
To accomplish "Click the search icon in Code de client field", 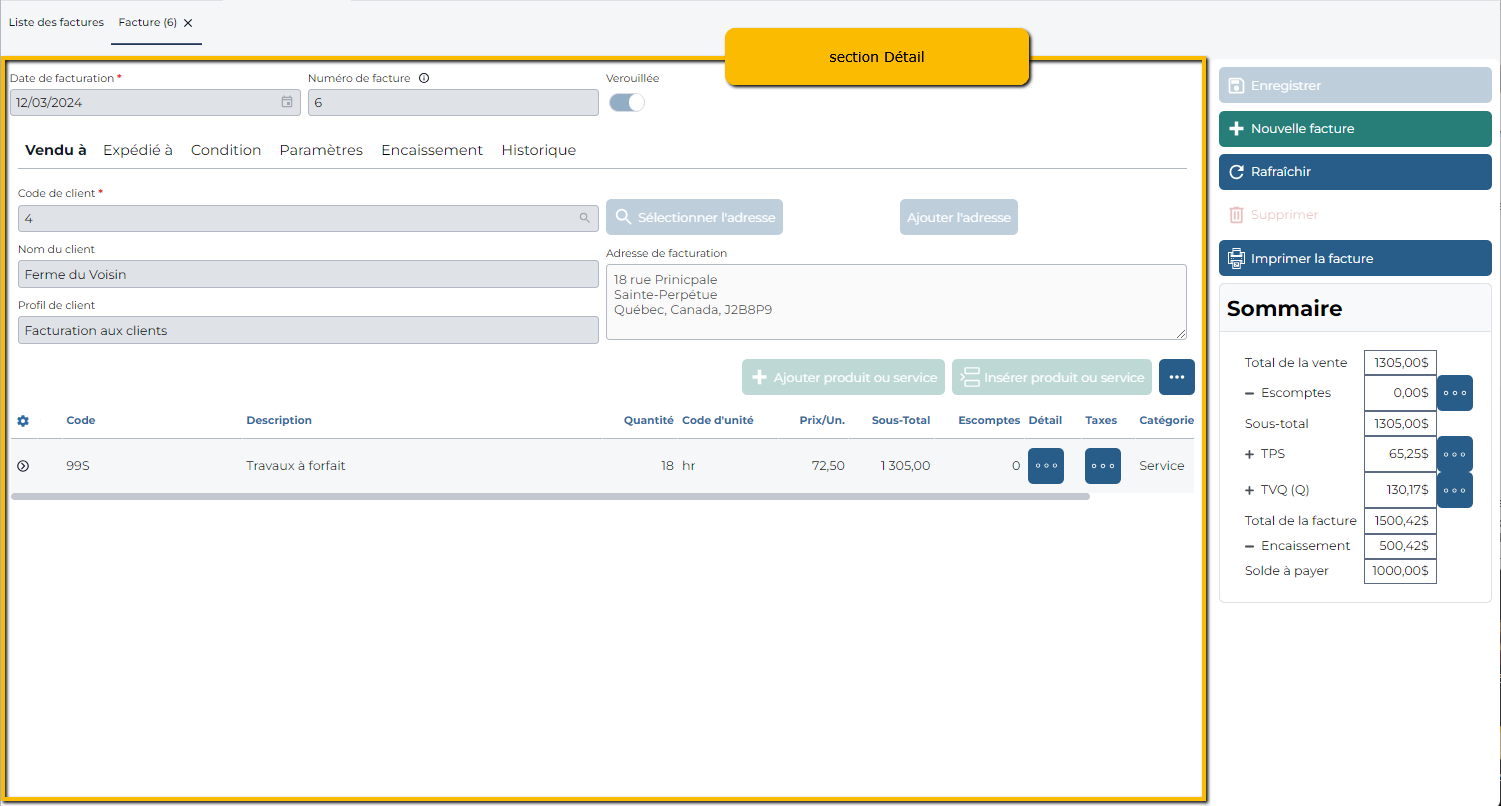I will tap(584, 218).
